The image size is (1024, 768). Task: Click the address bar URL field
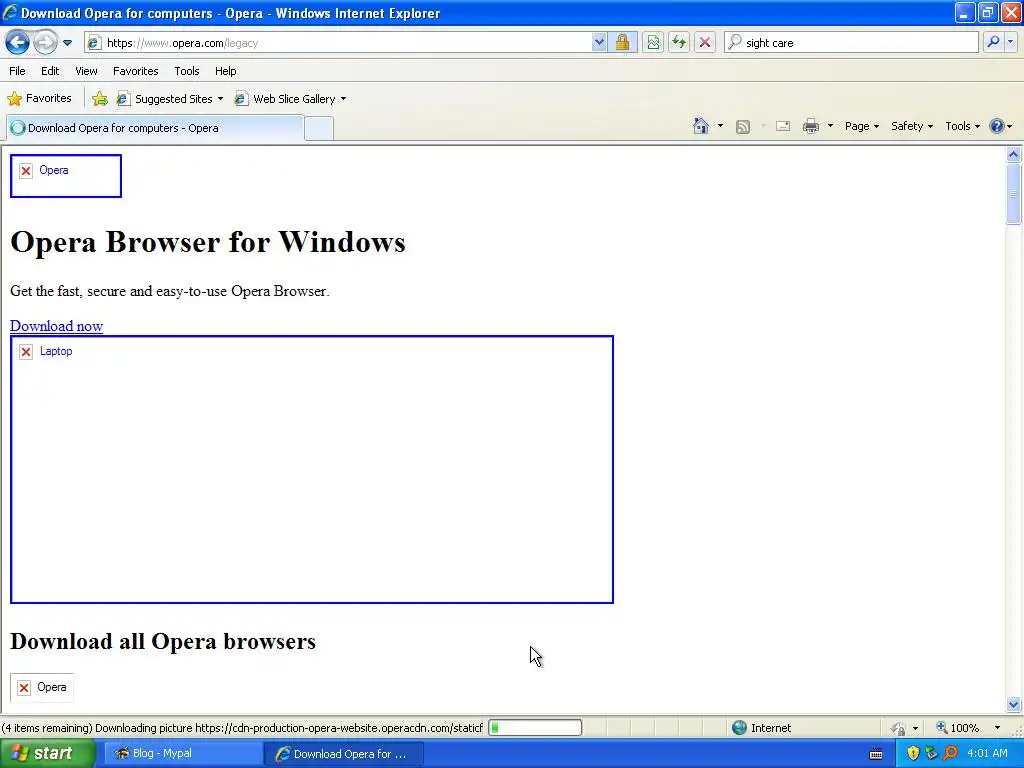point(338,43)
